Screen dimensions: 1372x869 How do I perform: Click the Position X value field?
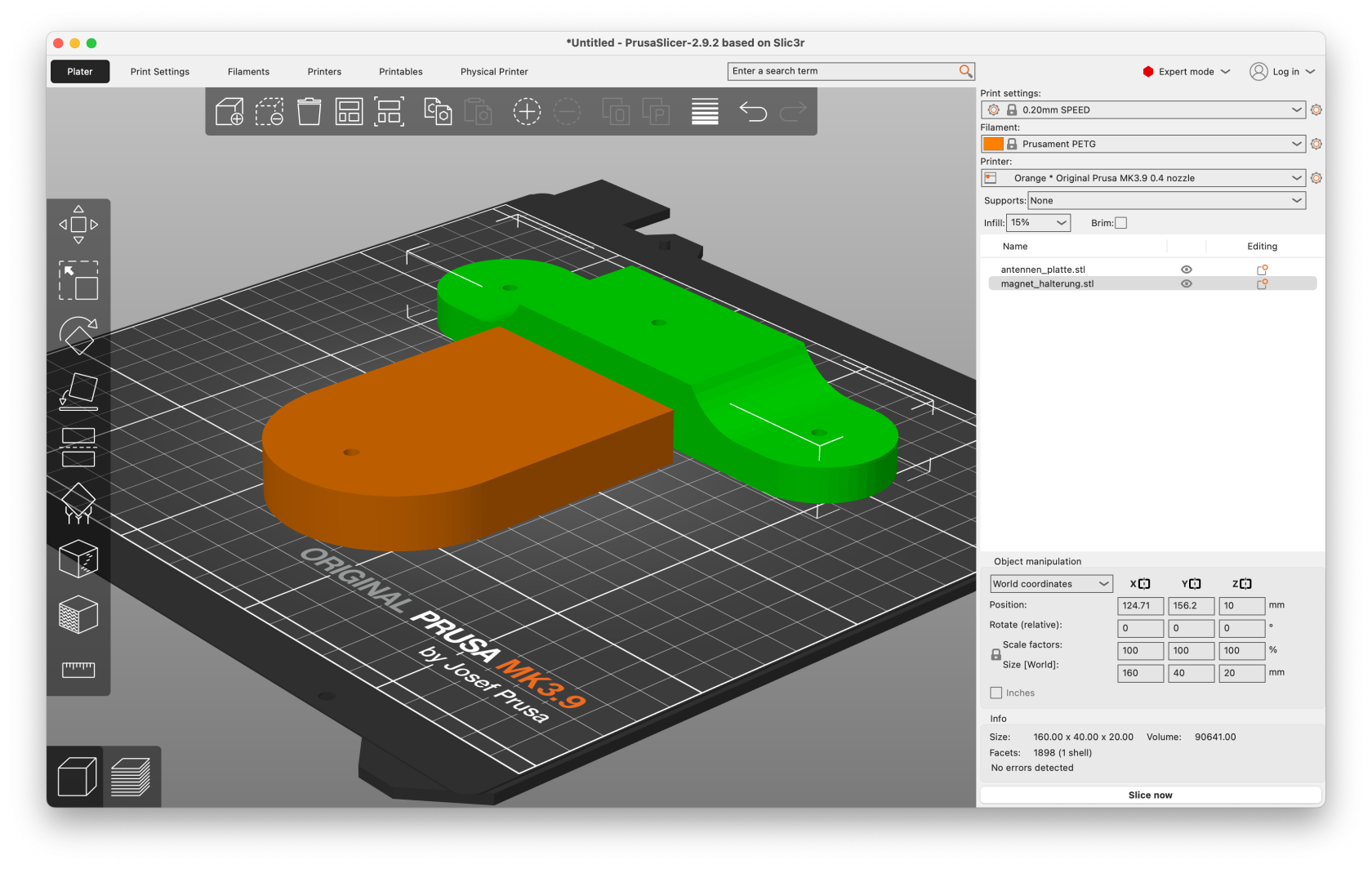point(1140,606)
